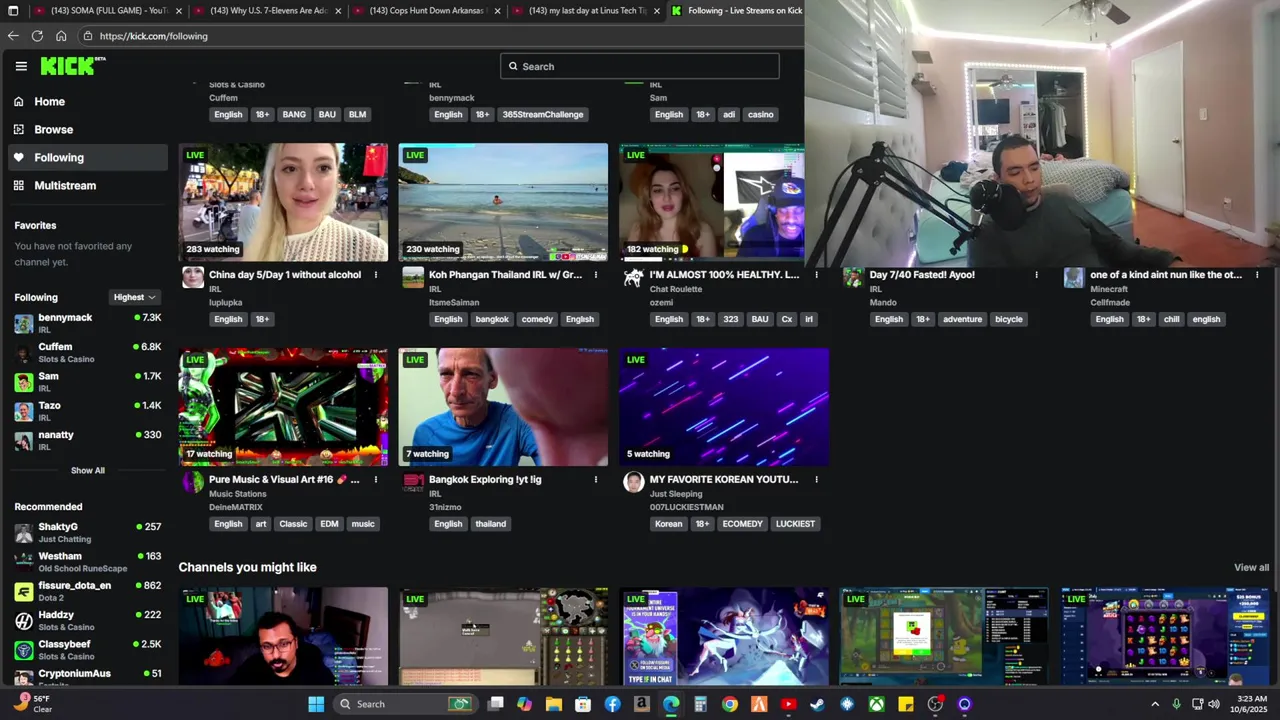Select the 365StreamChallenge tag
Viewport: 1280px width, 720px height.
[x=543, y=114]
